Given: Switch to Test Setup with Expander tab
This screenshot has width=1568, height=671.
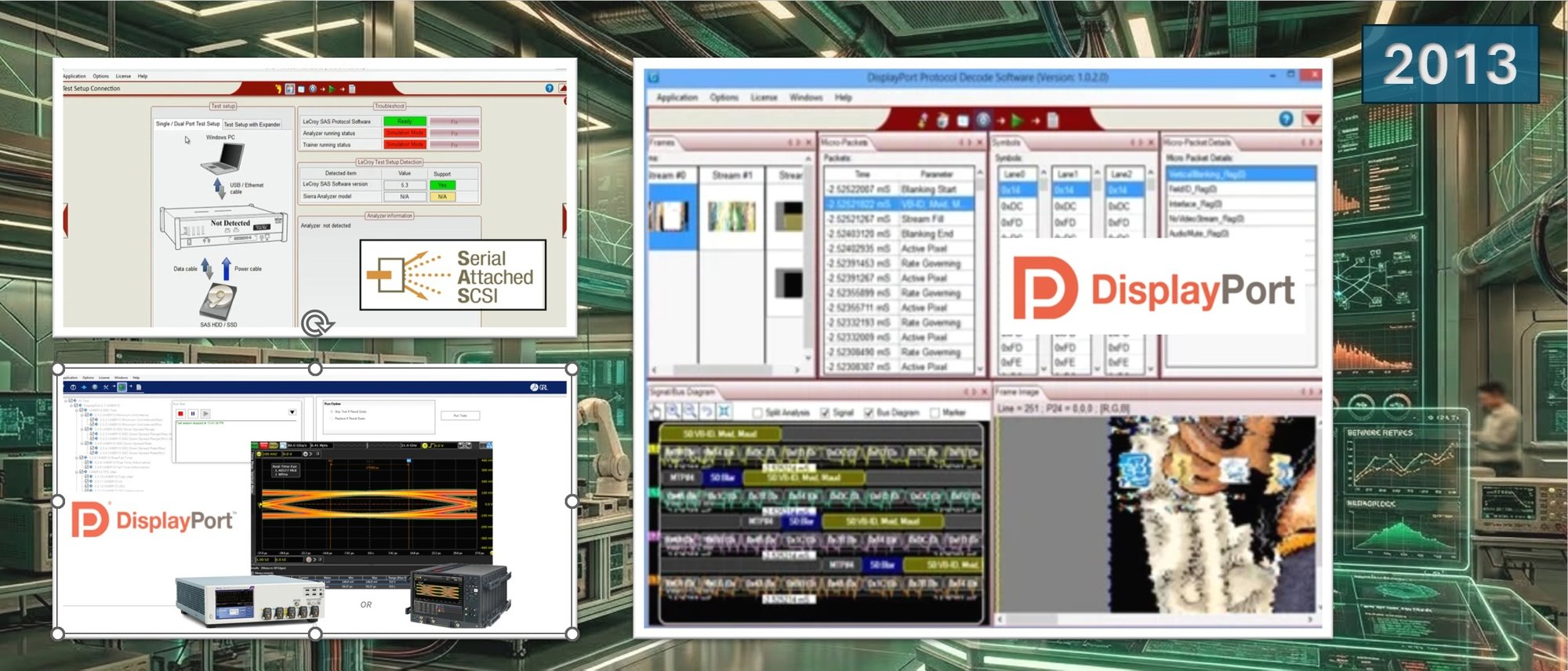Looking at the screenshot, I should [x=252, y=124].
